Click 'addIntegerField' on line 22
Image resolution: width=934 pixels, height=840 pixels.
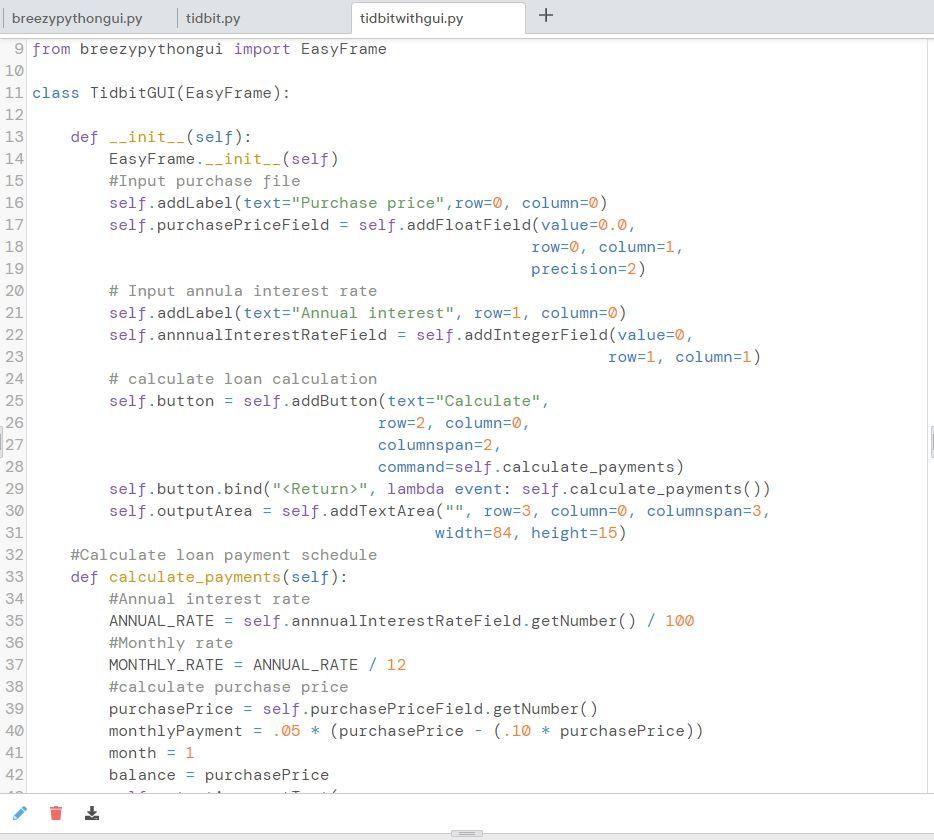(x=536, y=335)
